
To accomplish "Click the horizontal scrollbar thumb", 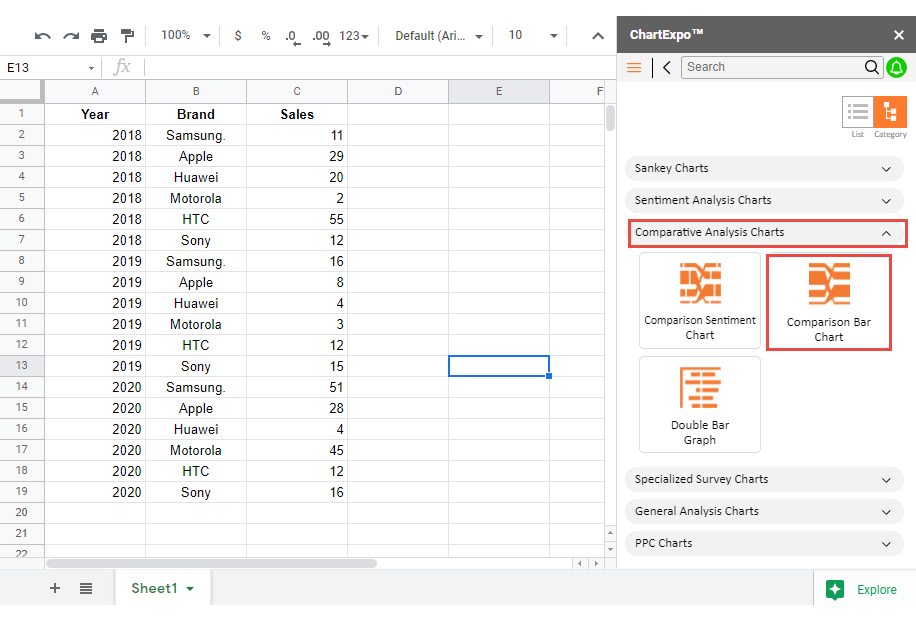I will point(211,564).
